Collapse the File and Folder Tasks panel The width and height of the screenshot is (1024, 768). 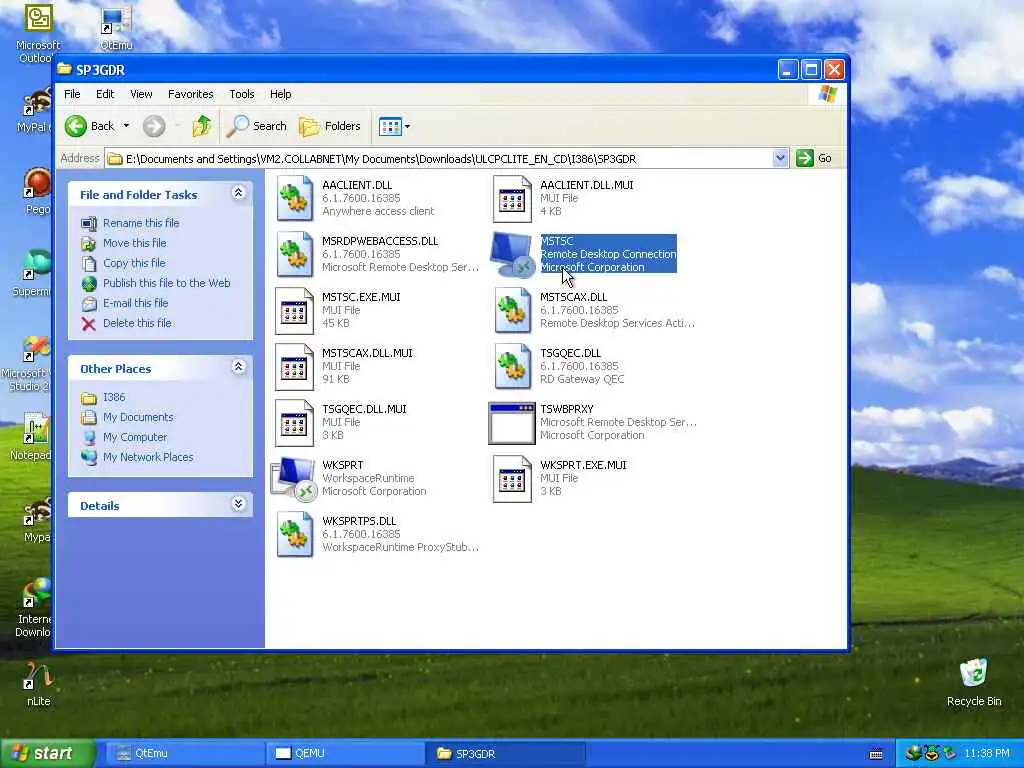(238, 193)
